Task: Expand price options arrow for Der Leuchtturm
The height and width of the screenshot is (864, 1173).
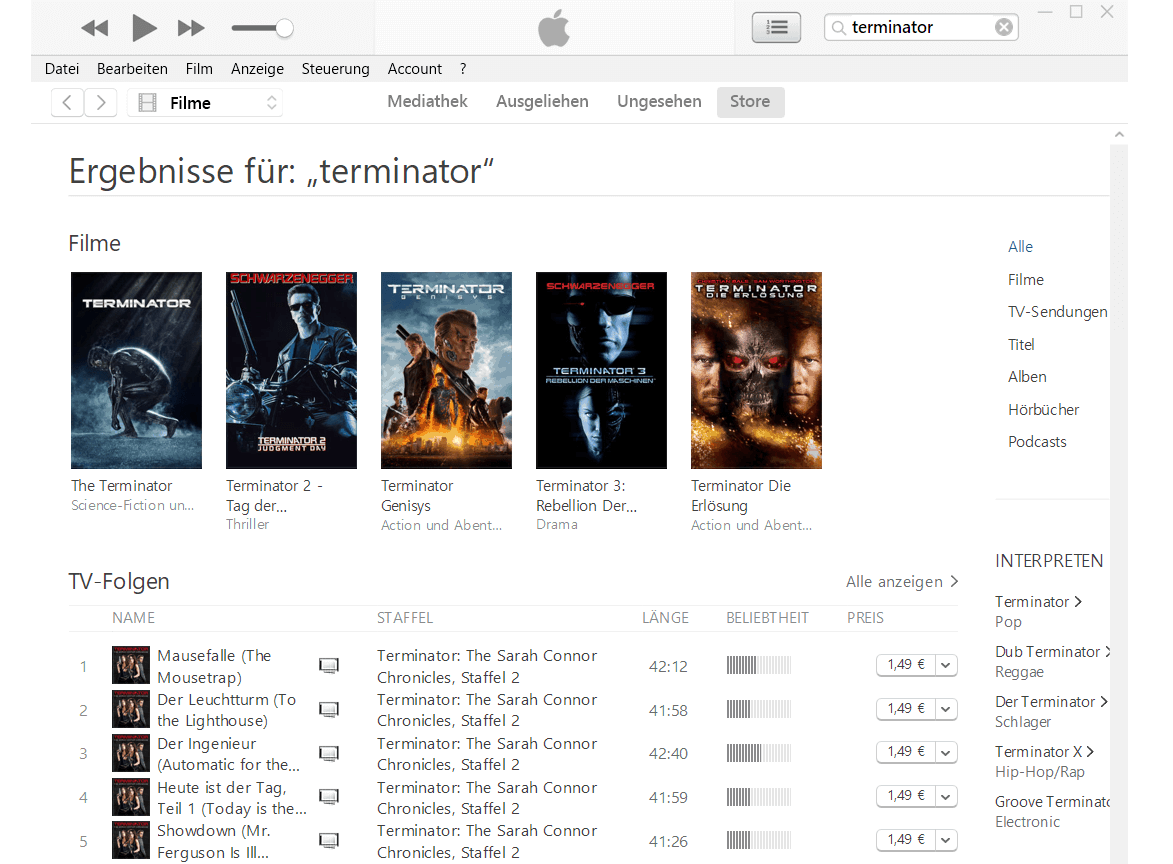Action: coord(946,709)
